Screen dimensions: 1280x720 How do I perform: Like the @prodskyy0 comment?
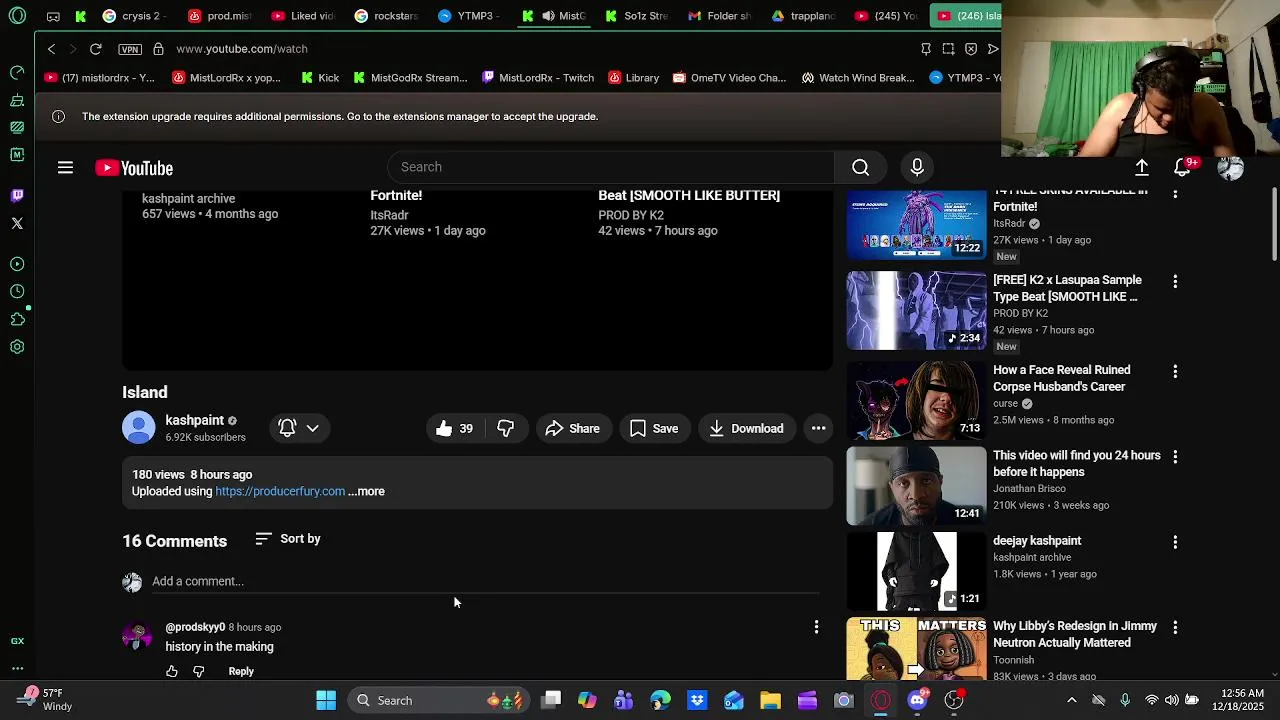[x=172, y=671]
